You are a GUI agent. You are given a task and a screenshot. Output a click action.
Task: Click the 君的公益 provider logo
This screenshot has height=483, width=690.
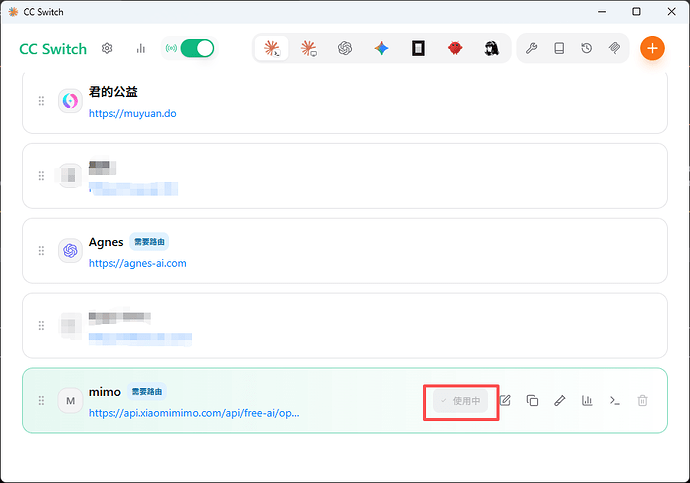click(x=70, y=101)
